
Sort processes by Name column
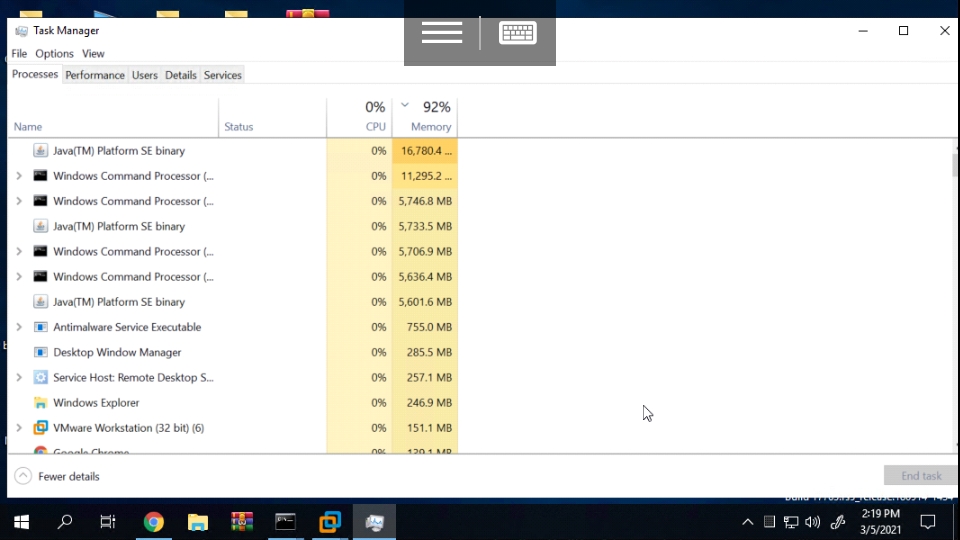tap(113, 118)
